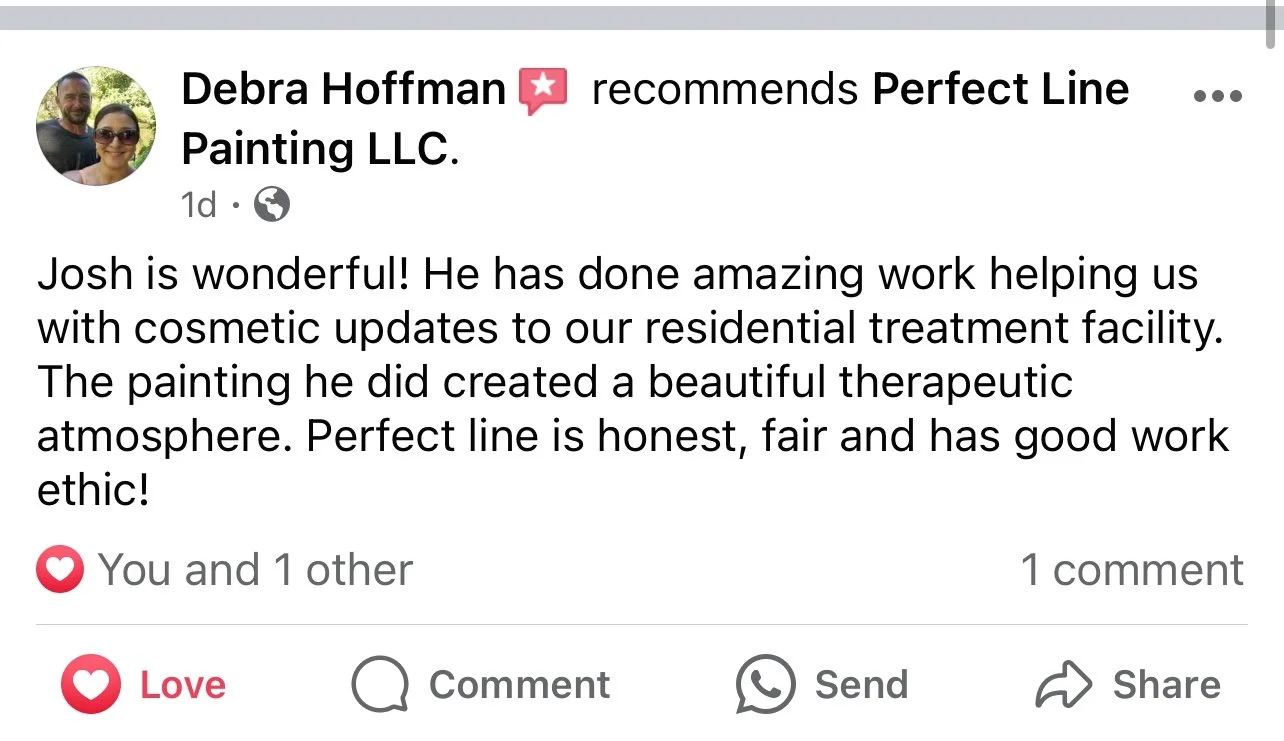Visit the Perfect Line Painting LLC page
Viewport: 1284px width, 741px height.
tap(655, 119)
